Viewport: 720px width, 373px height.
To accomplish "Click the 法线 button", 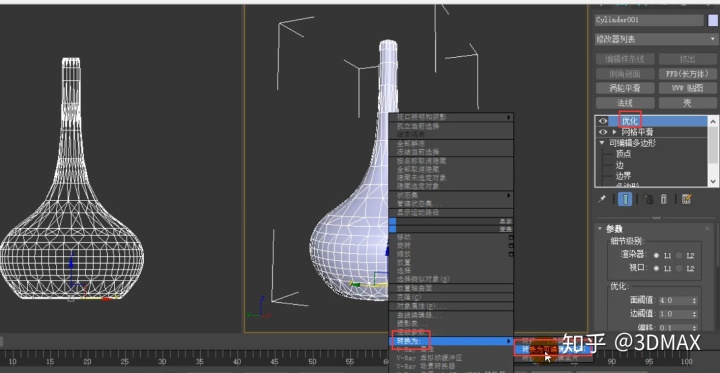I will click(625, 102).
